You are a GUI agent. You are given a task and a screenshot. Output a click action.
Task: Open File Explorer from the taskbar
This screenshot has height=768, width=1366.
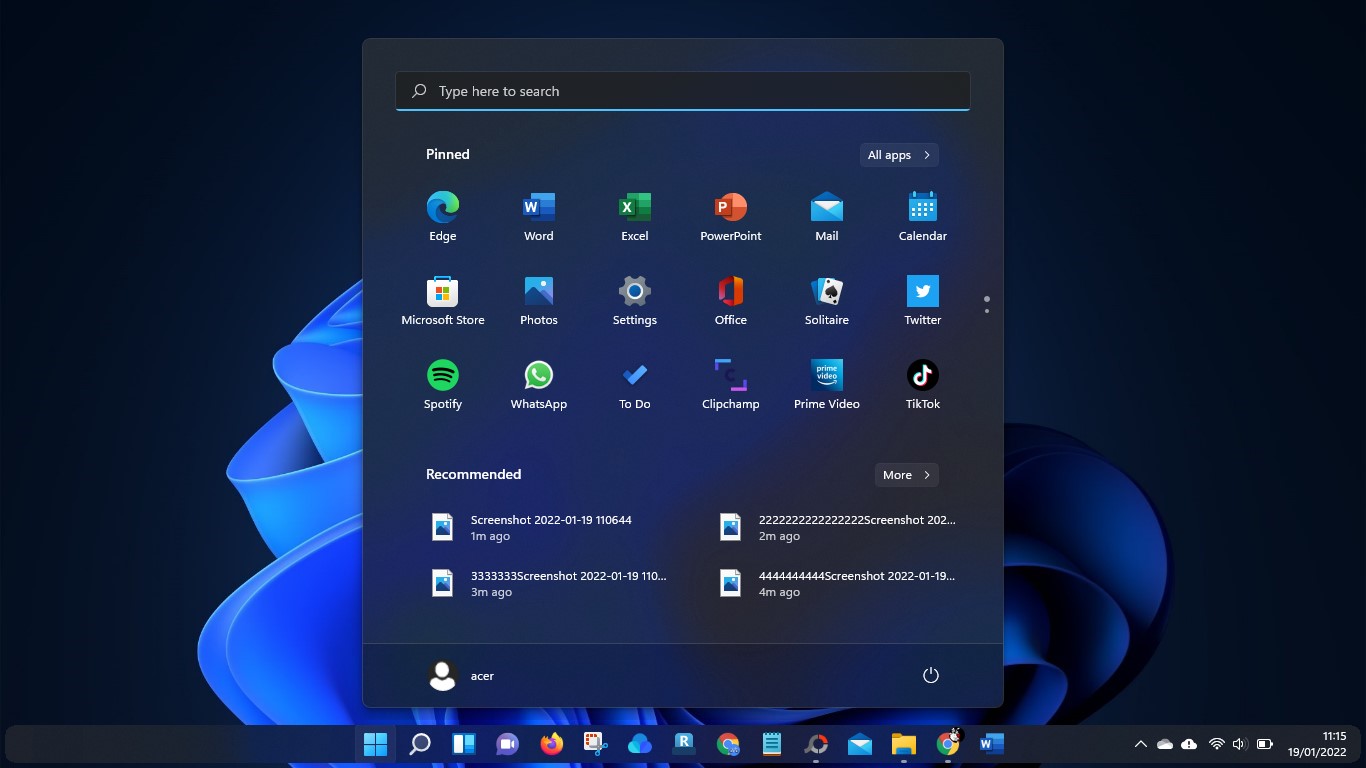coord(904,744)
